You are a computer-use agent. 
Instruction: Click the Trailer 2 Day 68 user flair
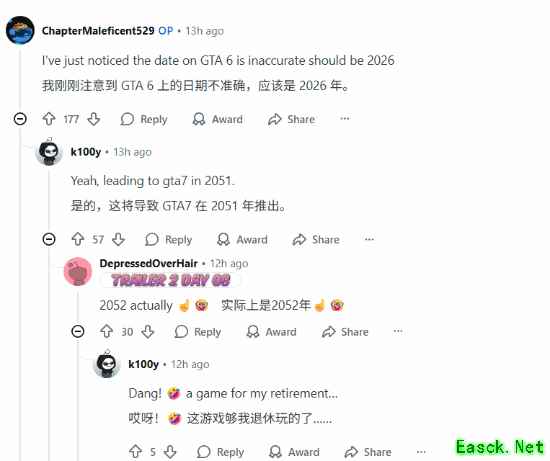(x=170, y=281)
